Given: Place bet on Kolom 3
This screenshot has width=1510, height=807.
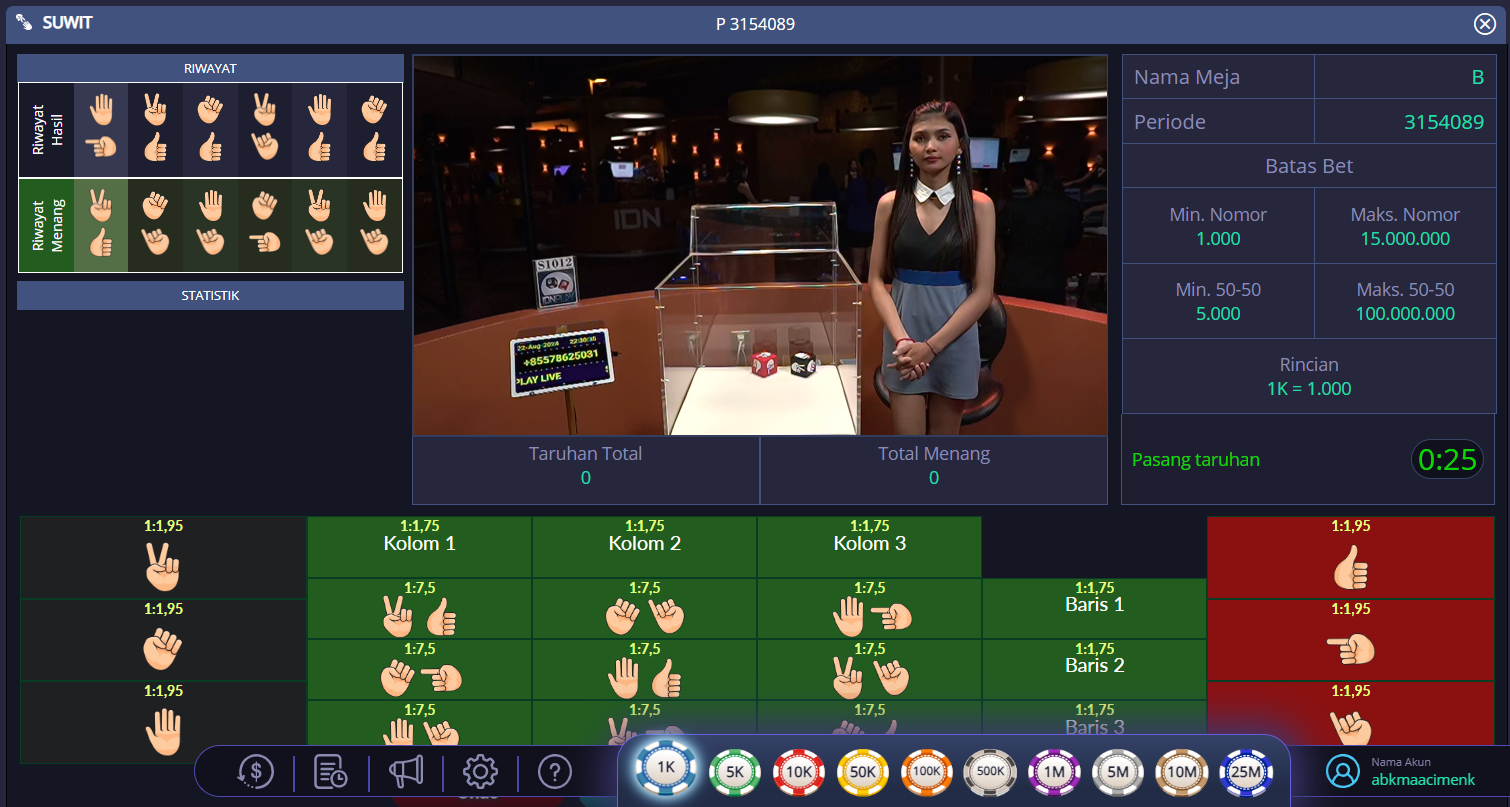Looking at the screenshot, I should click(869, 547).
